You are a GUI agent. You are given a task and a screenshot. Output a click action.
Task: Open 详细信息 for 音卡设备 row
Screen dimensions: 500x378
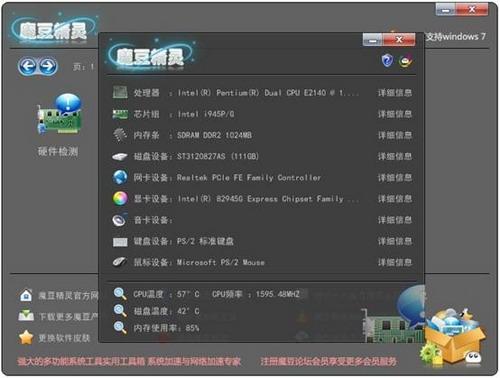(395, 220)
